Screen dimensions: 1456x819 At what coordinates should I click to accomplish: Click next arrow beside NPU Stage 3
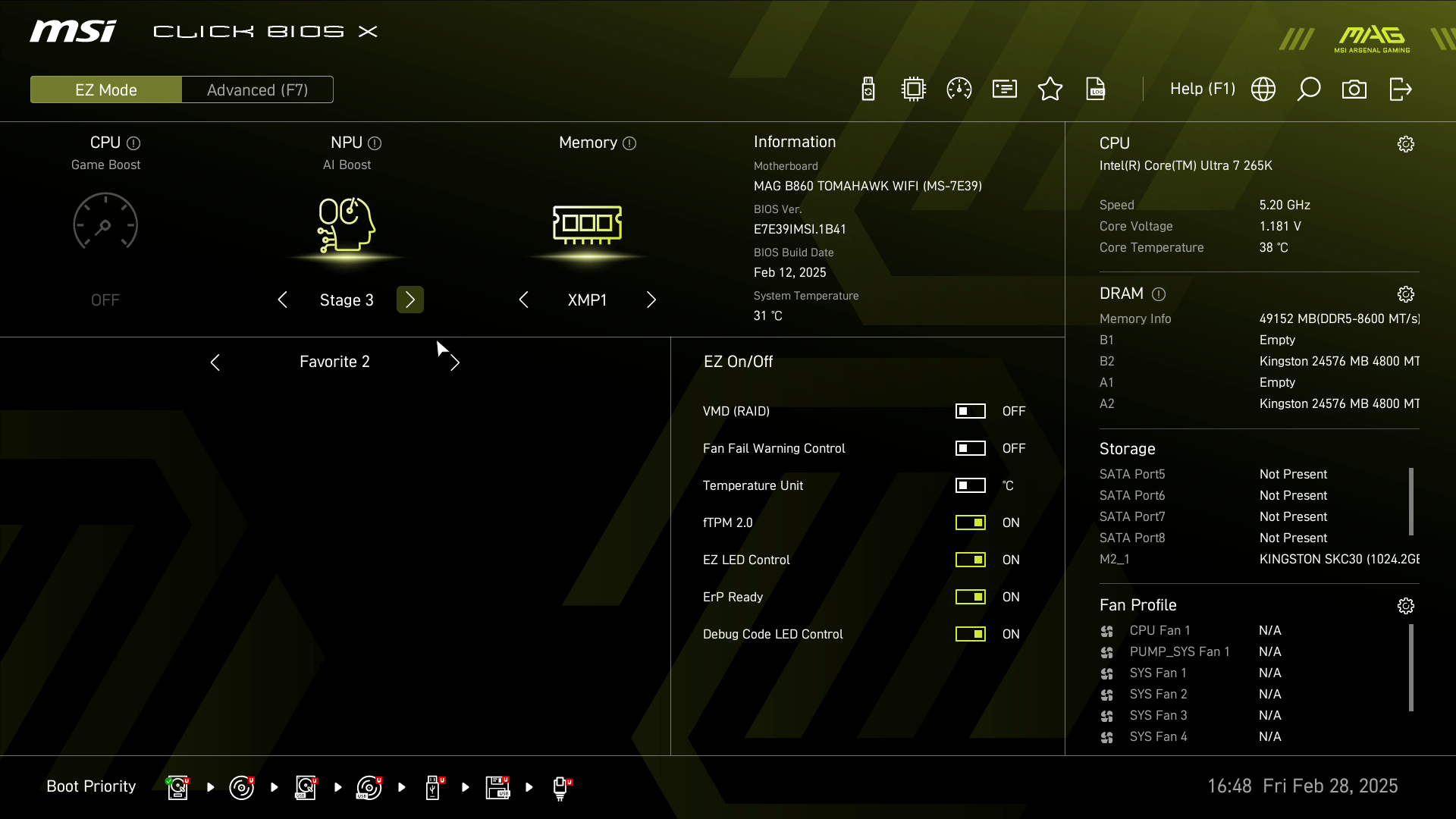(x=410, y=300)
